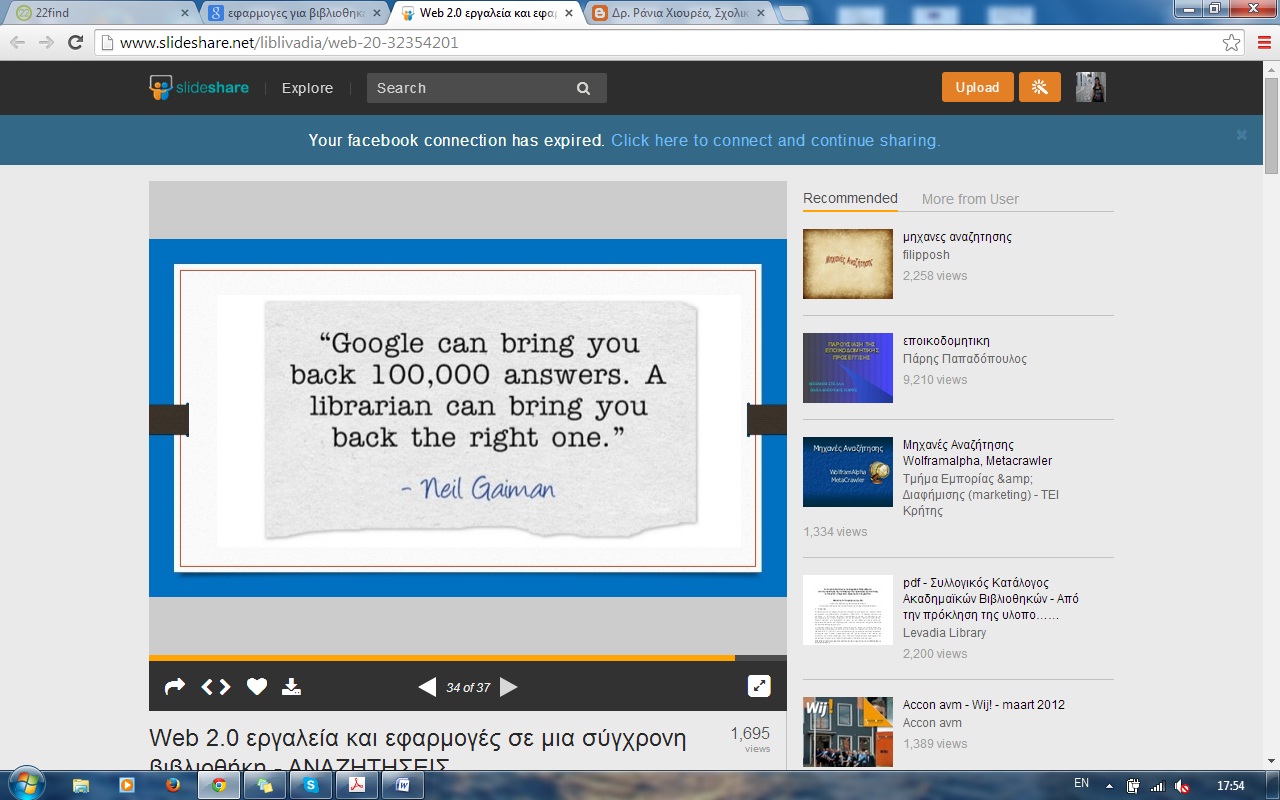
Task: Click the volume icon in system tray
Action: [x=1182, y=786]
